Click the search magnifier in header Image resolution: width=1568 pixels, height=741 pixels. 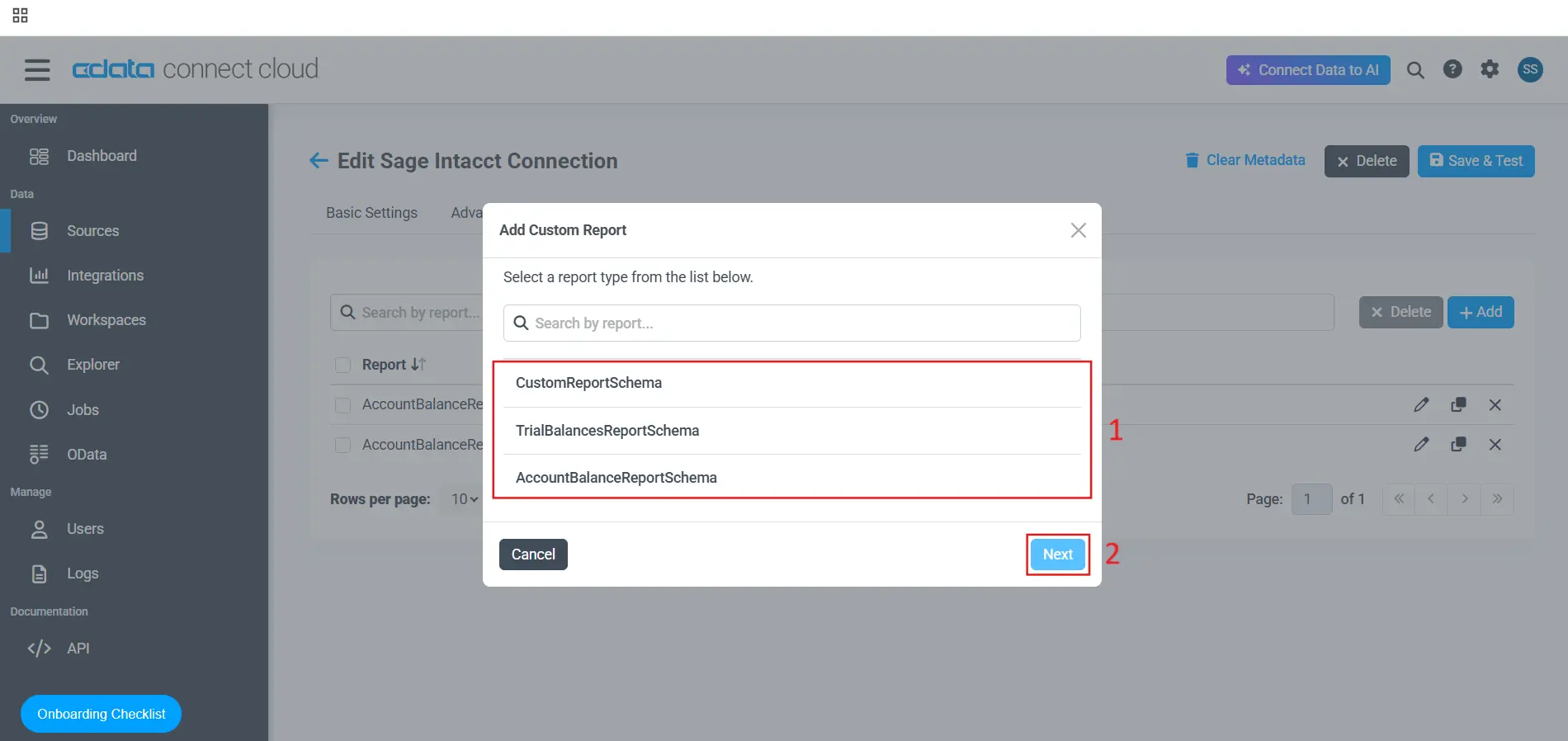click(1415, 70)
